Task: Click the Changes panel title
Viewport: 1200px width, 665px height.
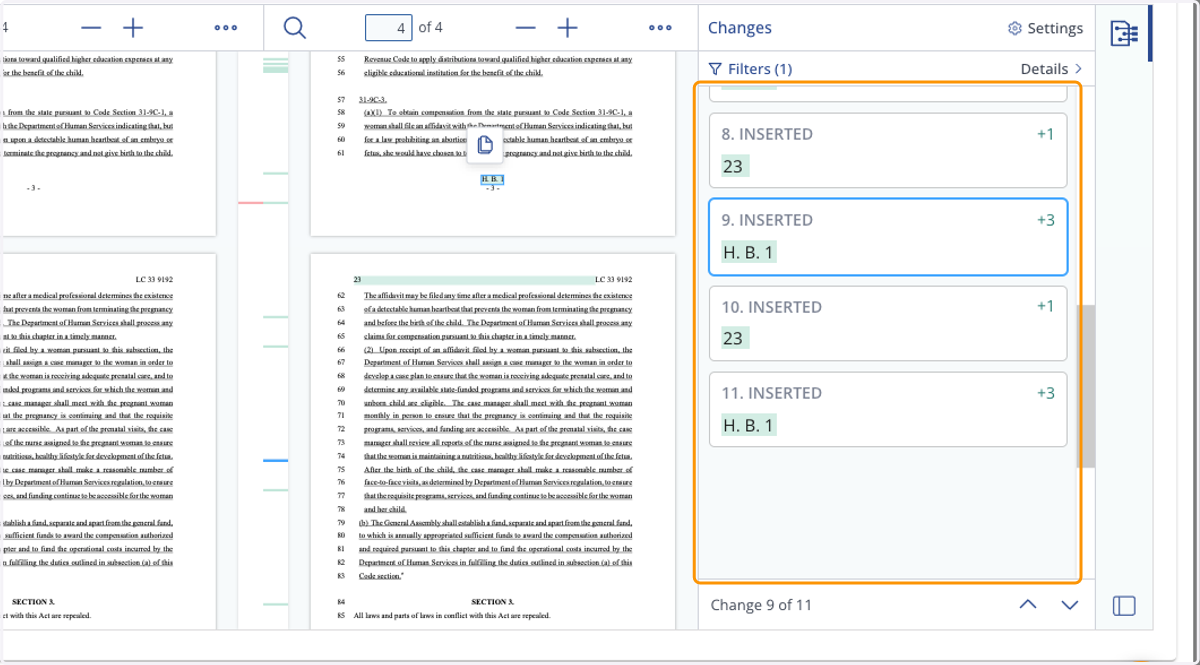Action: [x=739, y=28]
